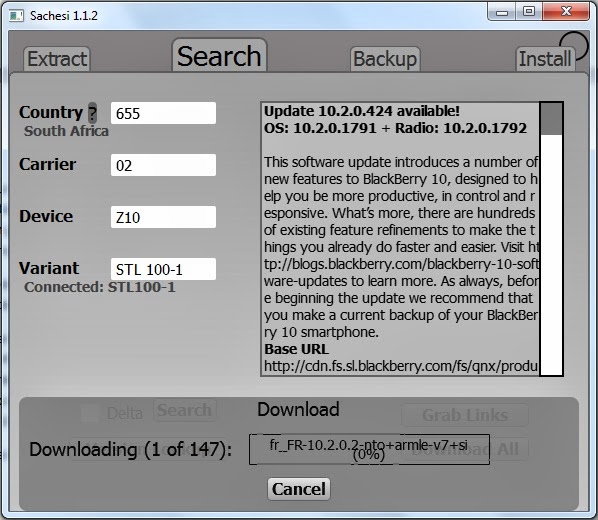Image resolution: width=598 pixels, height=520 pixels.
Task: Click the 'Downloading (1 of 147):' label
Action: click(130, 449)
